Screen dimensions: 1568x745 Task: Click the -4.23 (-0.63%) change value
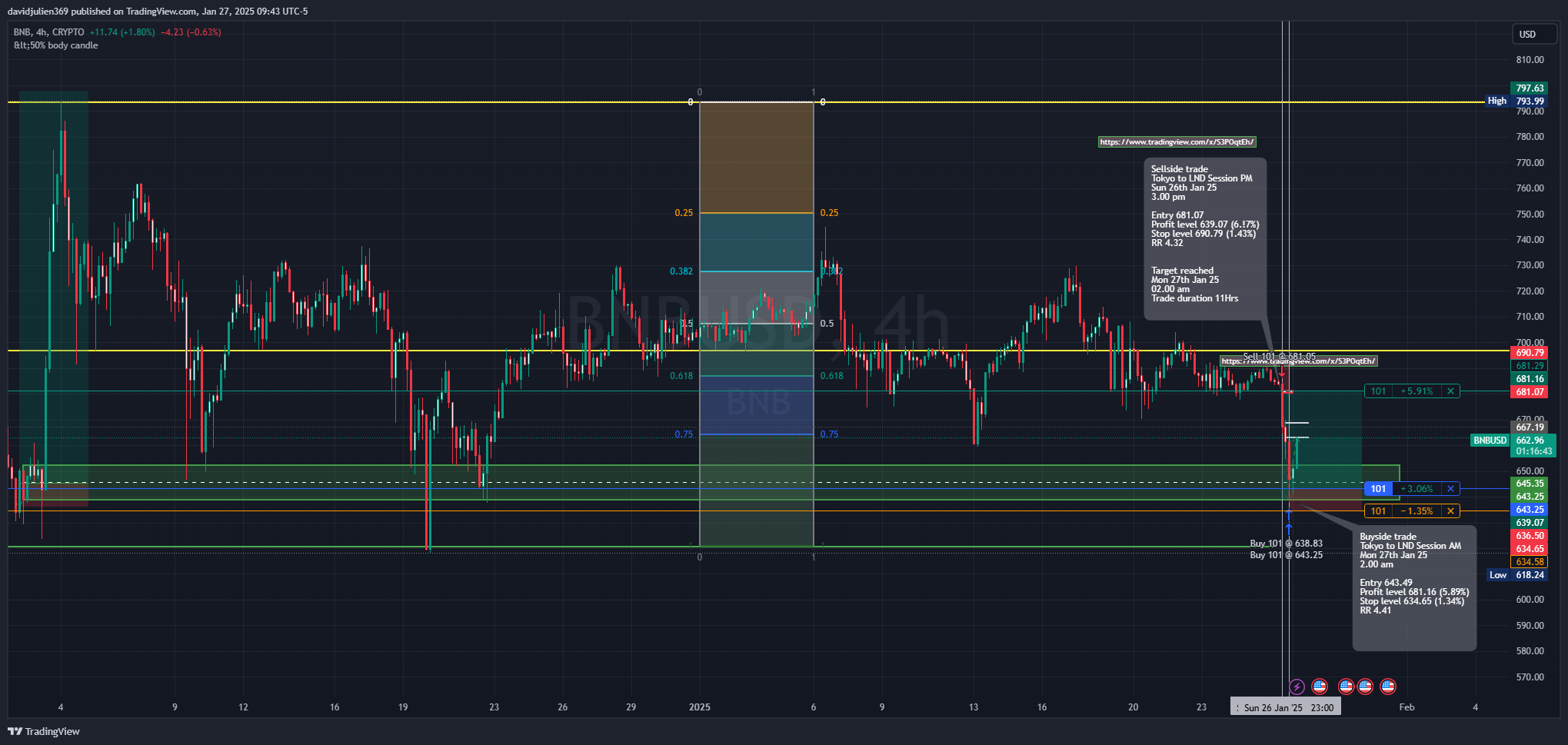coord(191,32)
